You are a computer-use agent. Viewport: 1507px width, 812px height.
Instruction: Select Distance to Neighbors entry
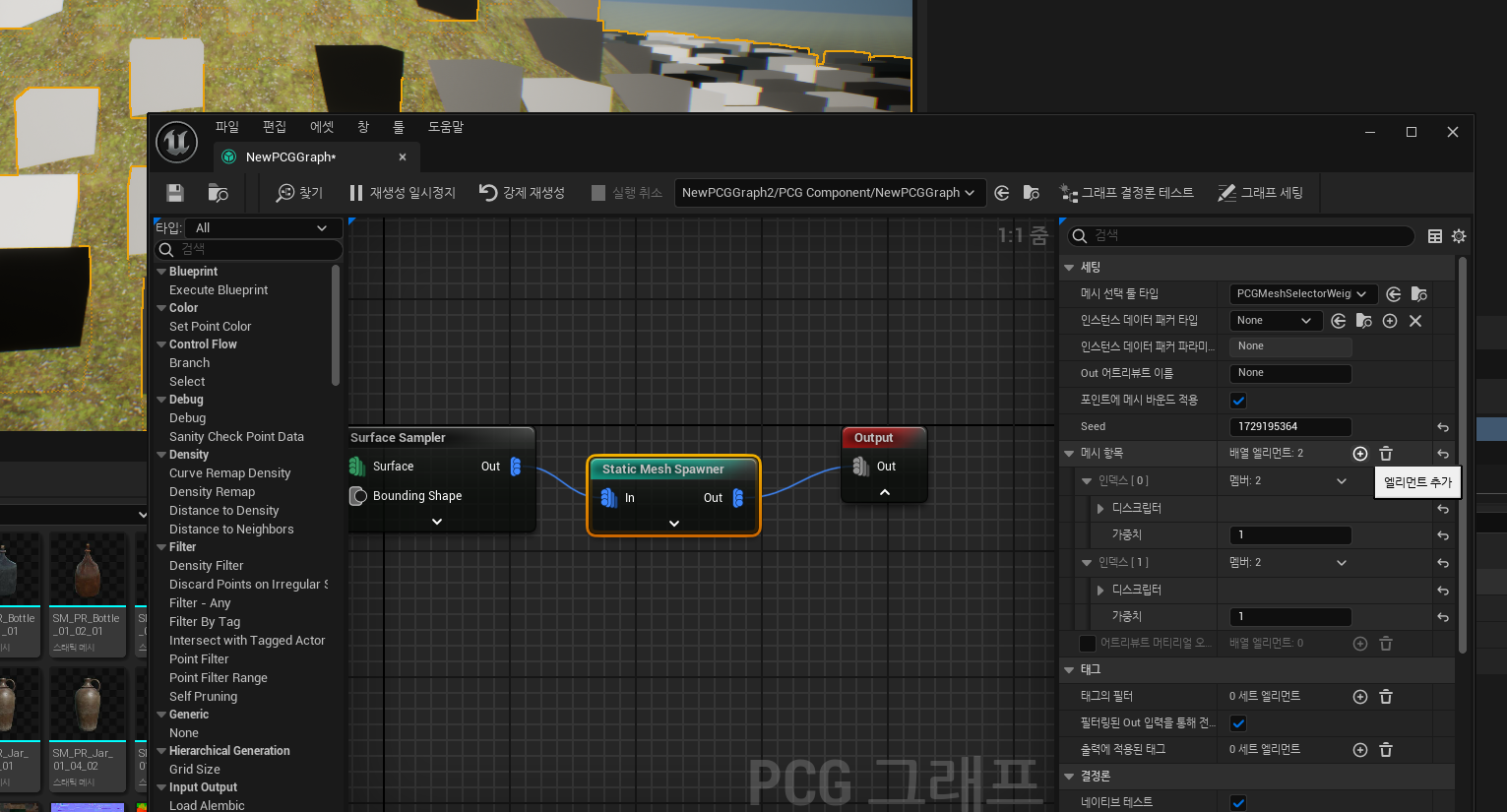(231, 530)
